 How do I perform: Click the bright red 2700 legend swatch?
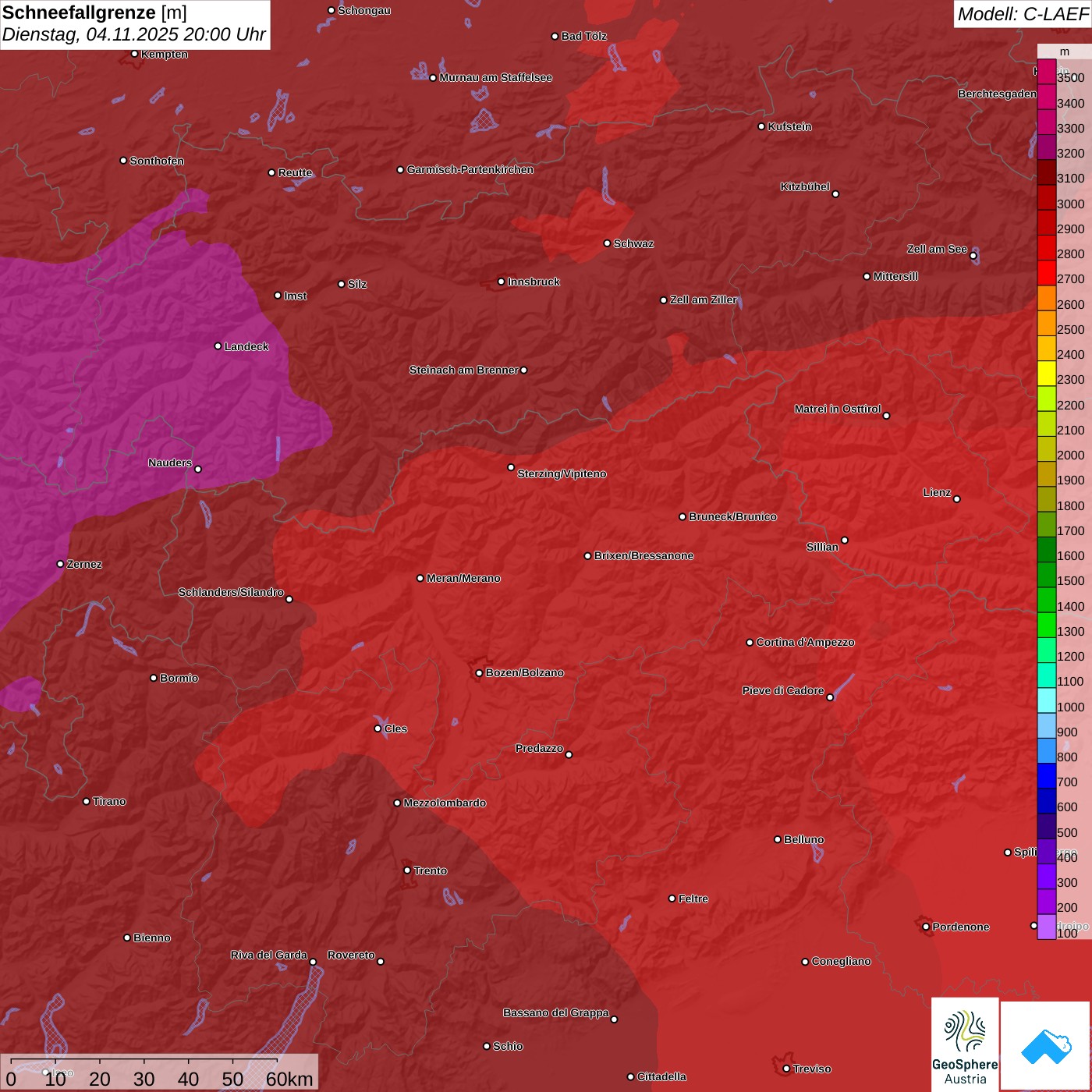click(x=1046, y=273)
